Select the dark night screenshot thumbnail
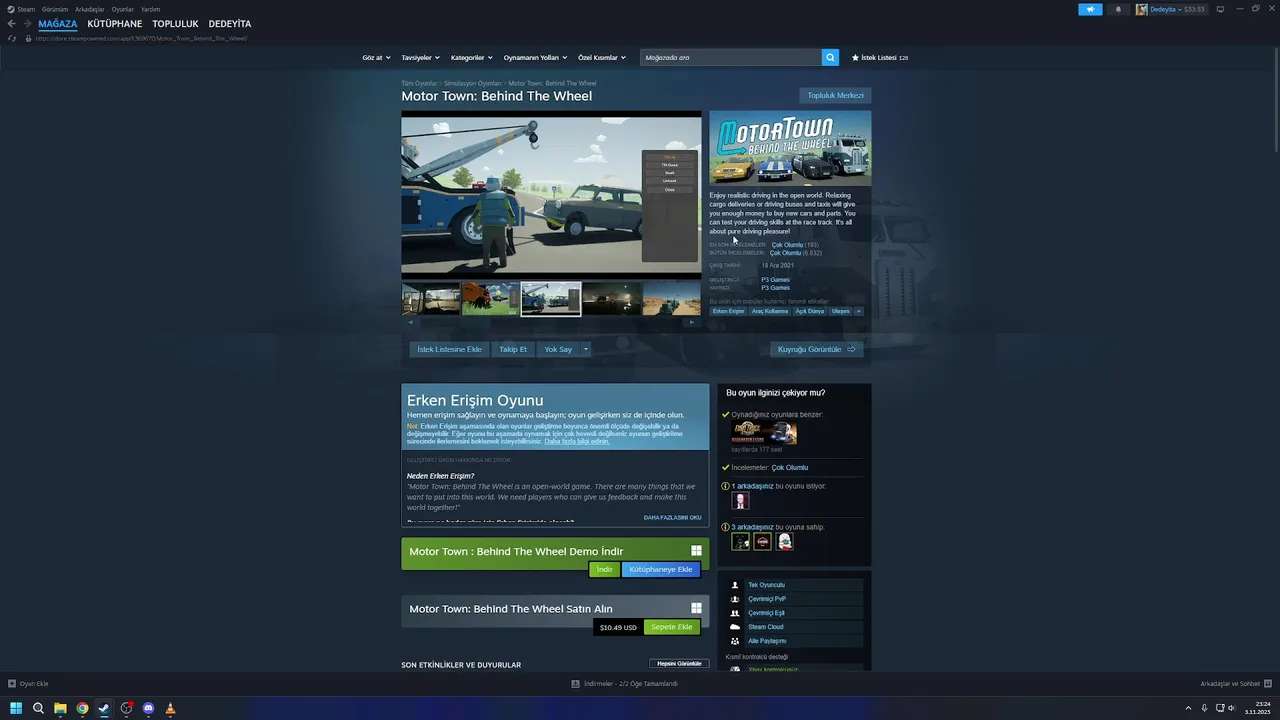Image resolution: width=1280 pixels, height=720 pixels. click(611, 298)
